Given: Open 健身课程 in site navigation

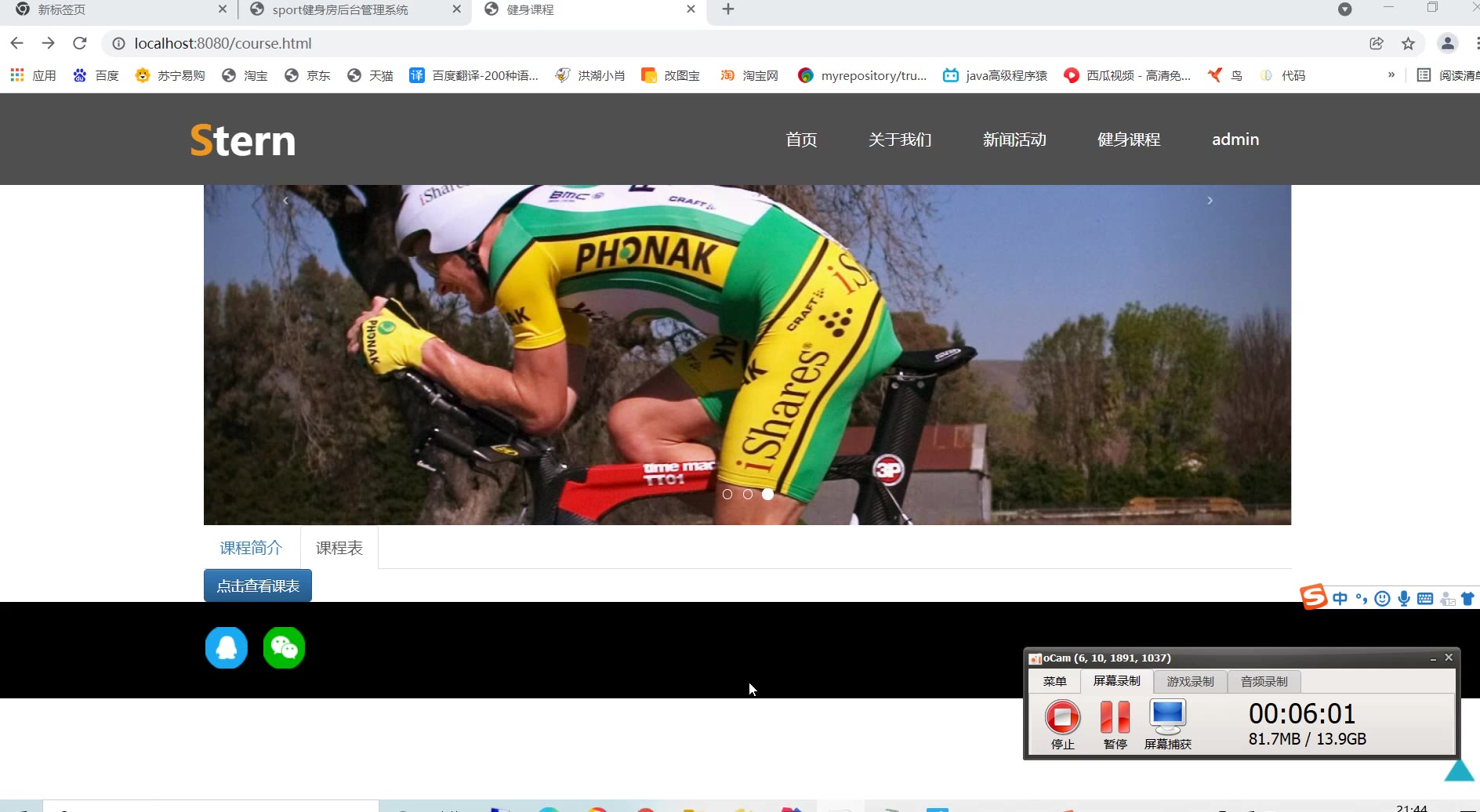Looking at the screenshot, I should pos(1129,140).
